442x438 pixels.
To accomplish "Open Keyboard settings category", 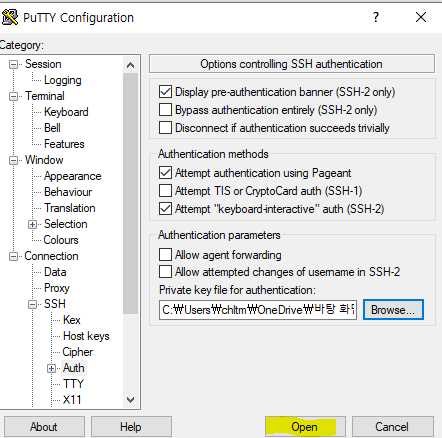I will click(66, 112).
